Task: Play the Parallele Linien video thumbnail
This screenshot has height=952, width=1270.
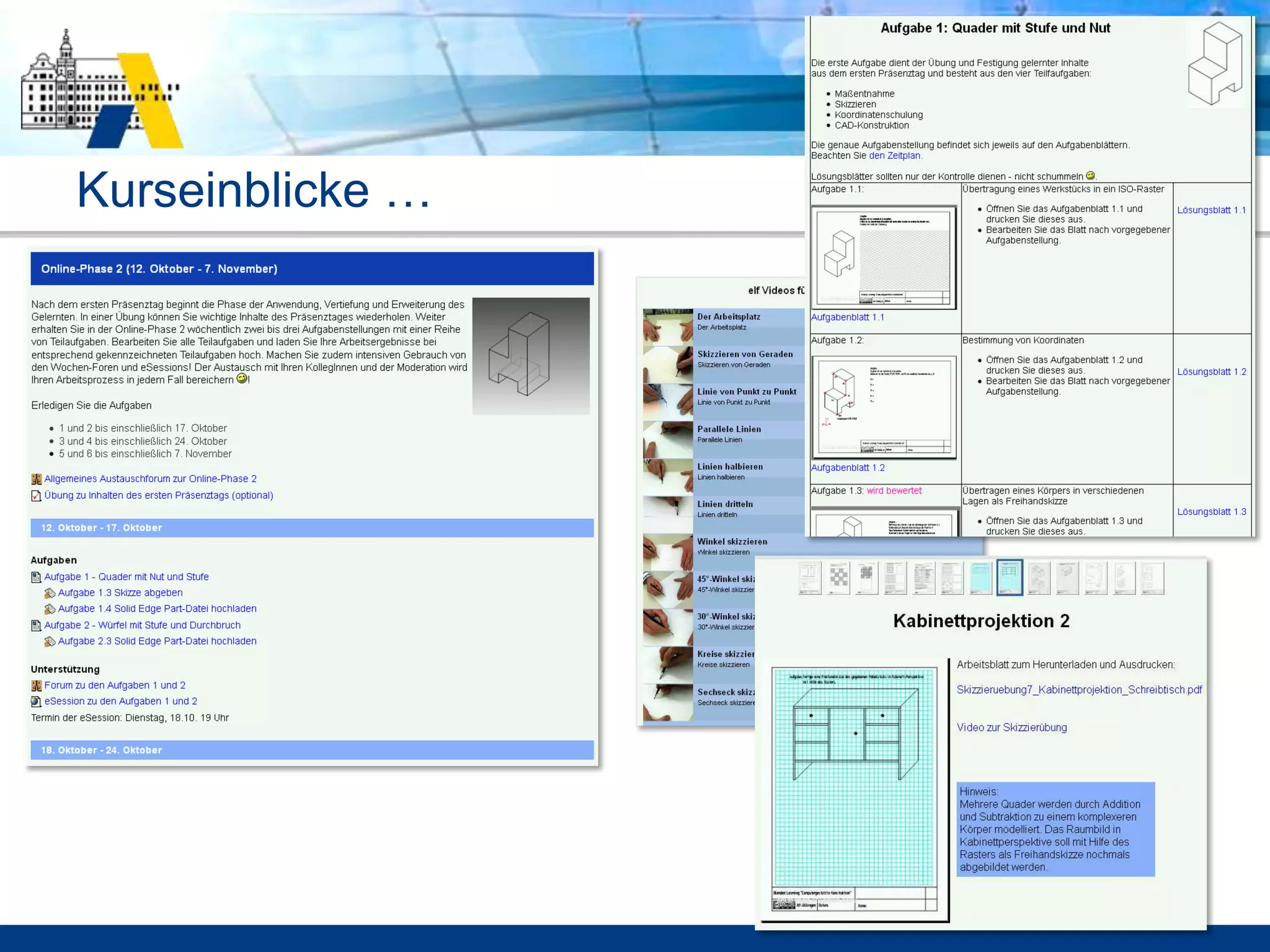Action: (668, 439)
